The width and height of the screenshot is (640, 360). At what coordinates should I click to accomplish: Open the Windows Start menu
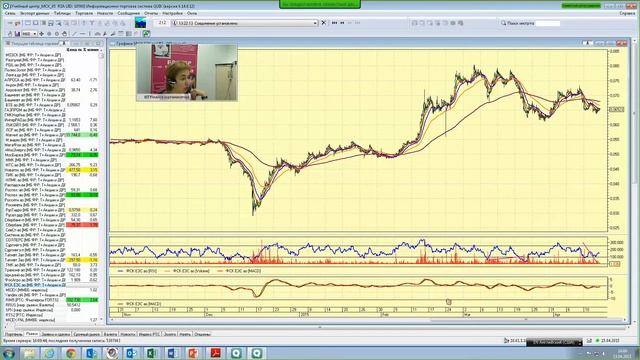coord(9,353)
